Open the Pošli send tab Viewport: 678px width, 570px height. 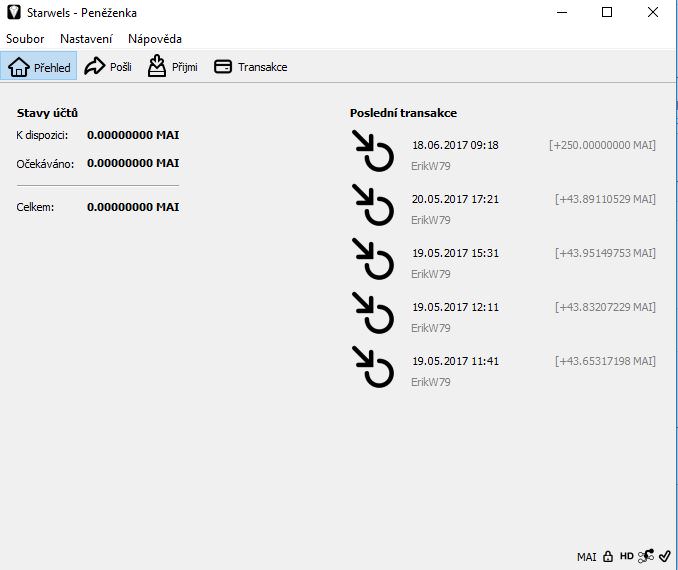point(108,66)
